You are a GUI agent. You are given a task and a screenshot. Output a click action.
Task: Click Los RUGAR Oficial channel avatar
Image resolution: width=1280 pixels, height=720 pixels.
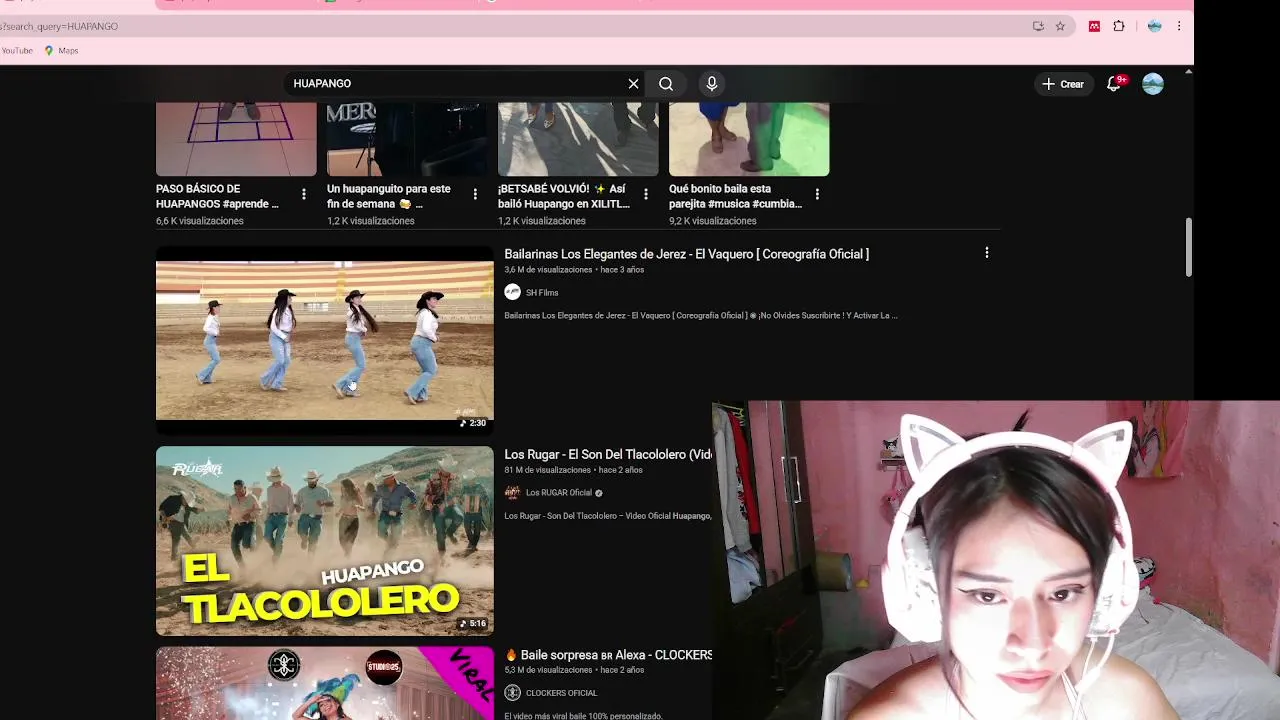(512, 492)
